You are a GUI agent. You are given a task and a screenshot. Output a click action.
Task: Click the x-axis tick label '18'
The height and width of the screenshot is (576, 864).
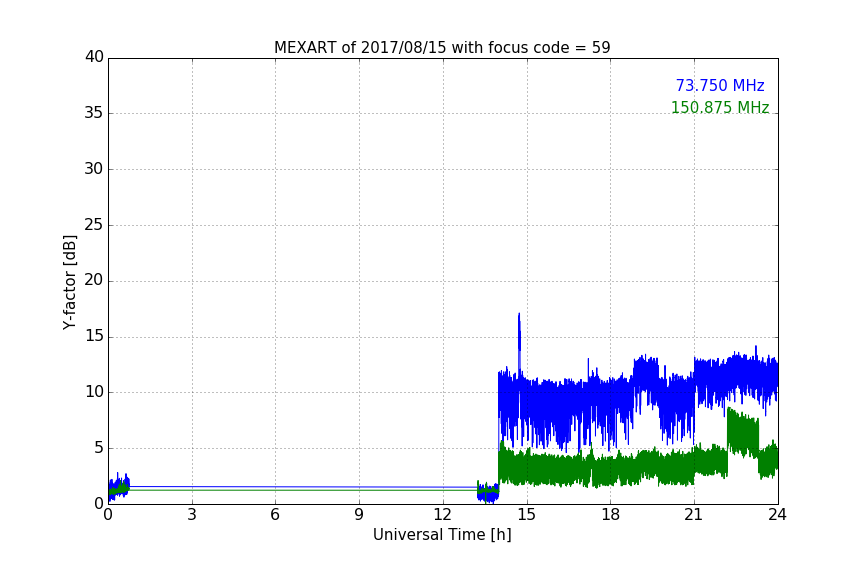pos(611,515)
